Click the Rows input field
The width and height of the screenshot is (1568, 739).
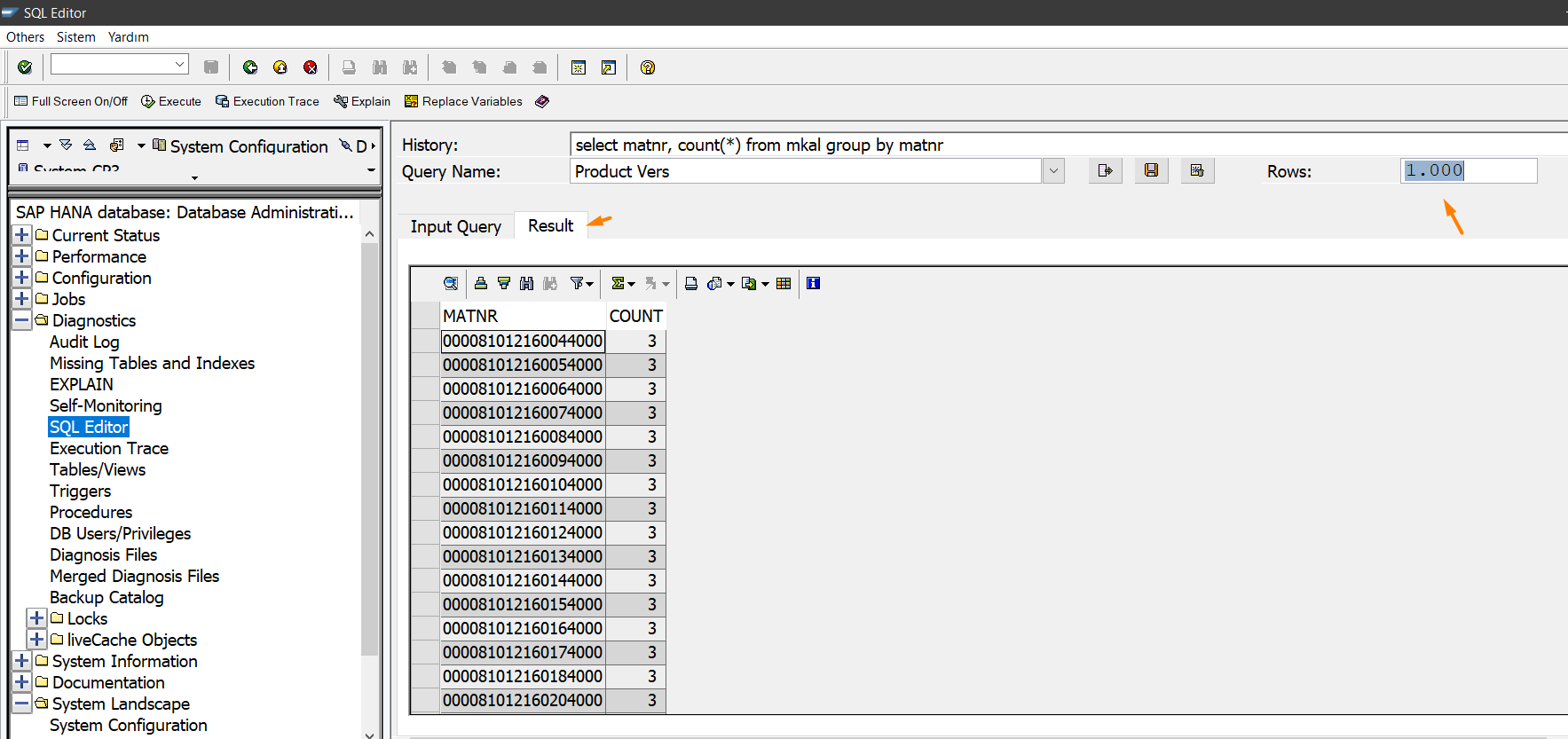coord(1469,171)
